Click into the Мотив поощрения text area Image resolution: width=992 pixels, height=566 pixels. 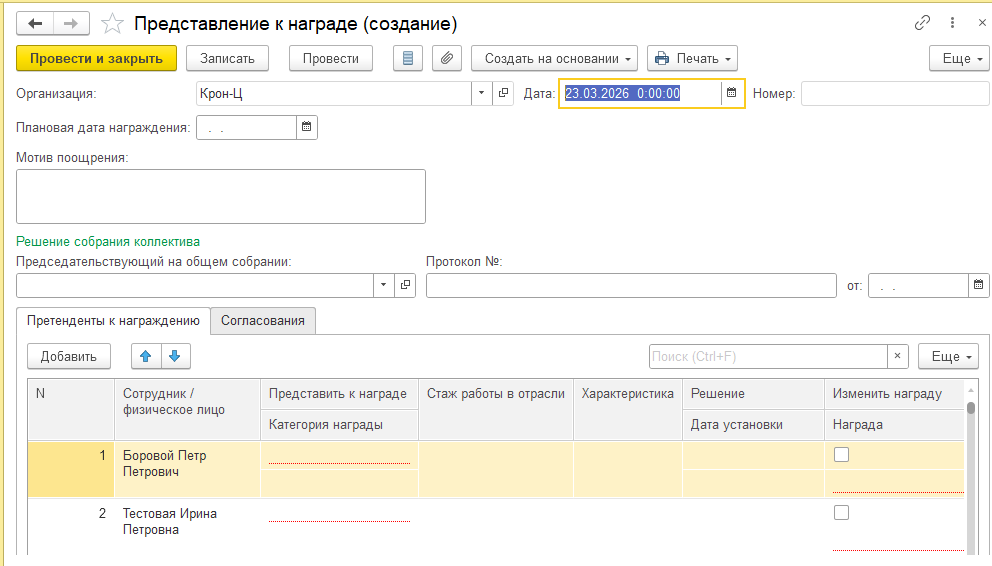pos(221,196)
